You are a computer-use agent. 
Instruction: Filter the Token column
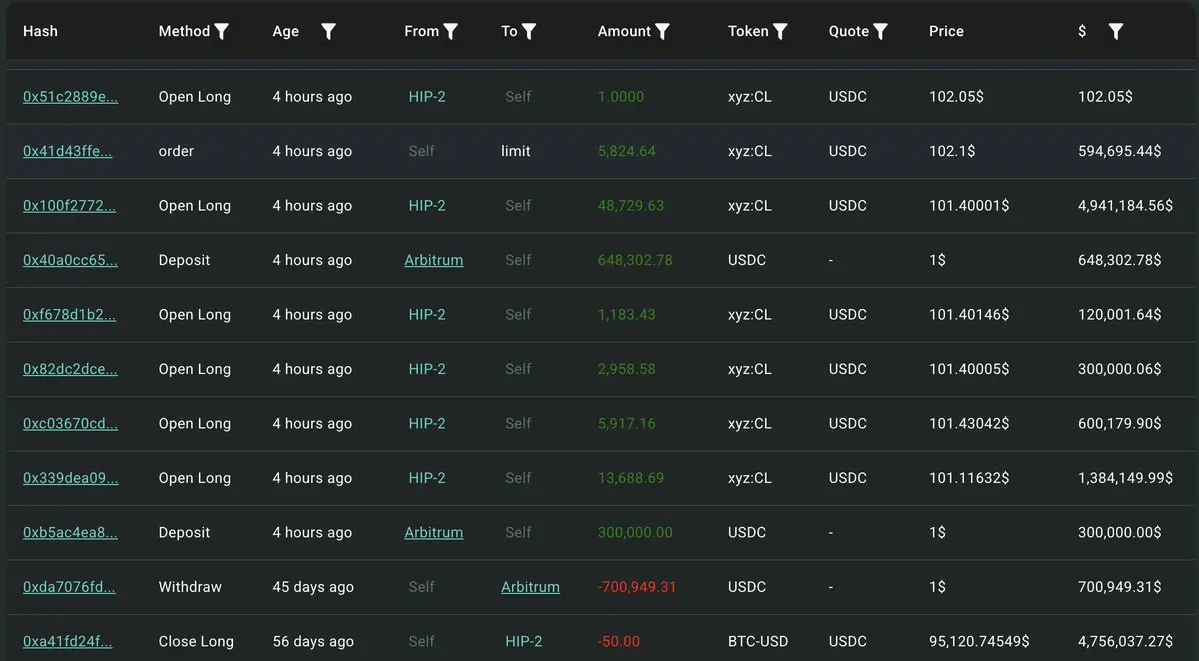pos(780,32)
